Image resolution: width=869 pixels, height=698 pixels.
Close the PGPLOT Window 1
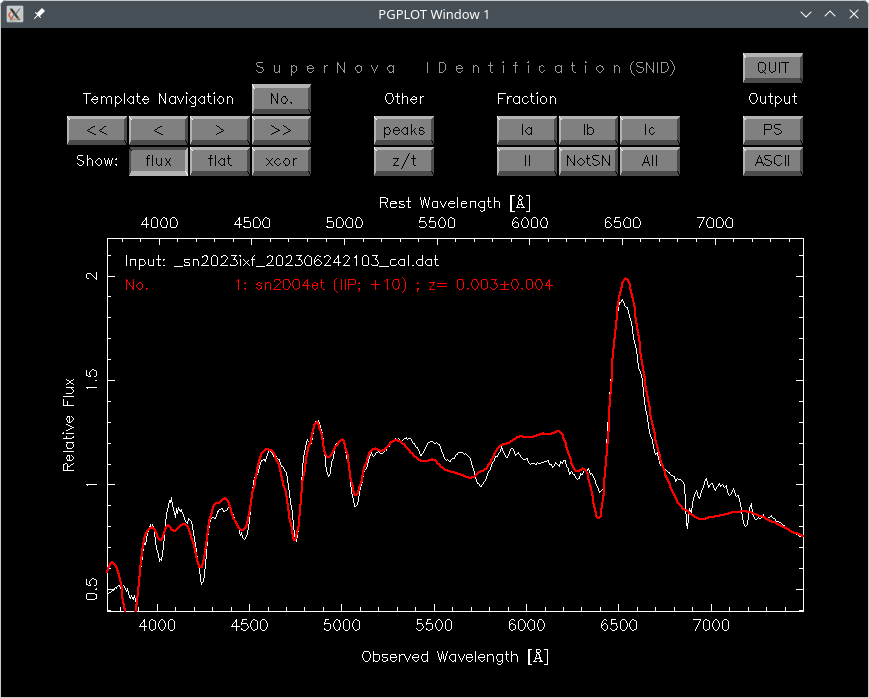(853, 14)
